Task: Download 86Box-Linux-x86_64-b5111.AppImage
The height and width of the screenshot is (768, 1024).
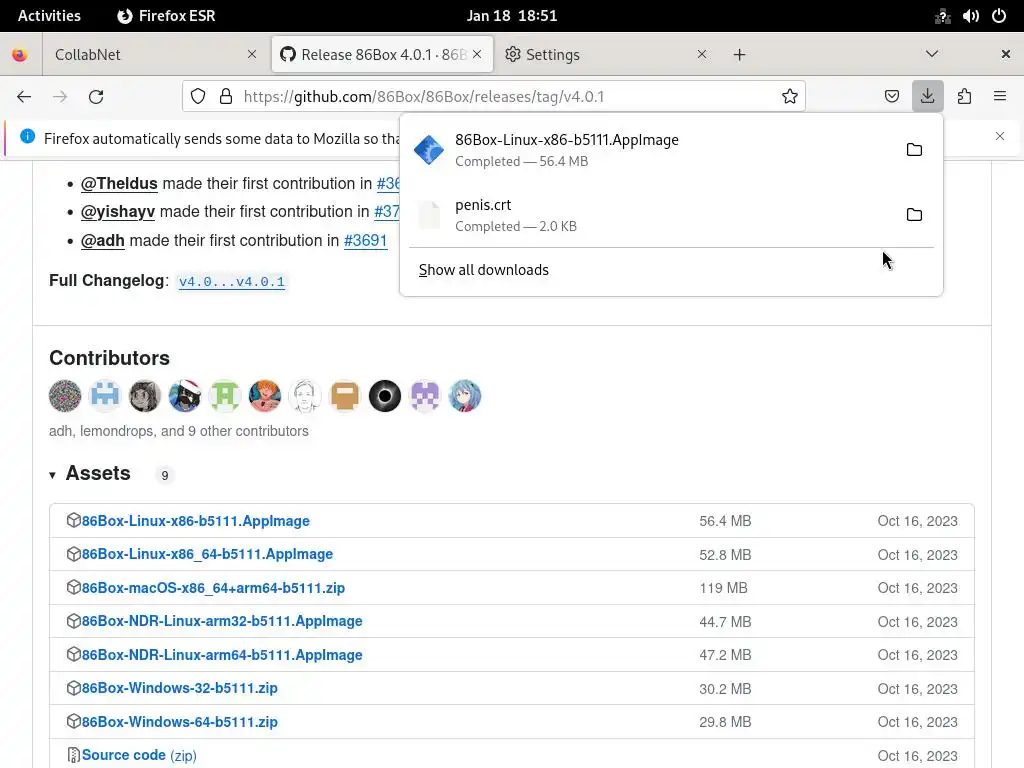Action: pos(207,554)
